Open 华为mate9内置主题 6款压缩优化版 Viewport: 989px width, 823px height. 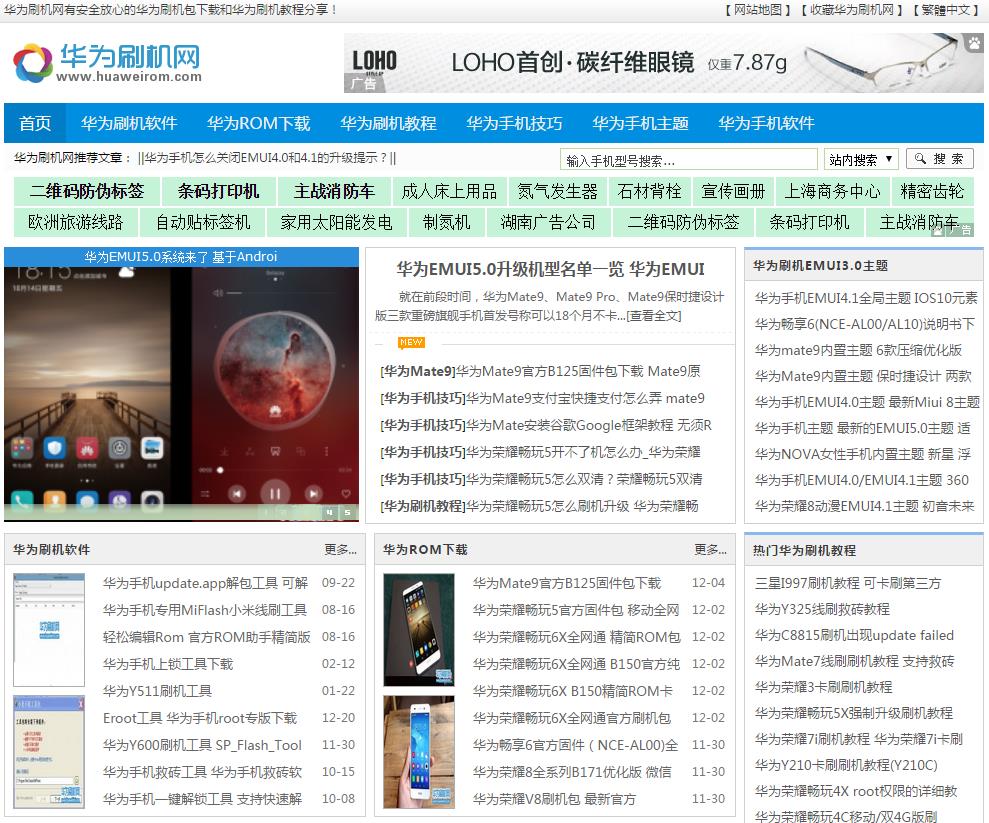pyautogui.click(x=858, y=350)
